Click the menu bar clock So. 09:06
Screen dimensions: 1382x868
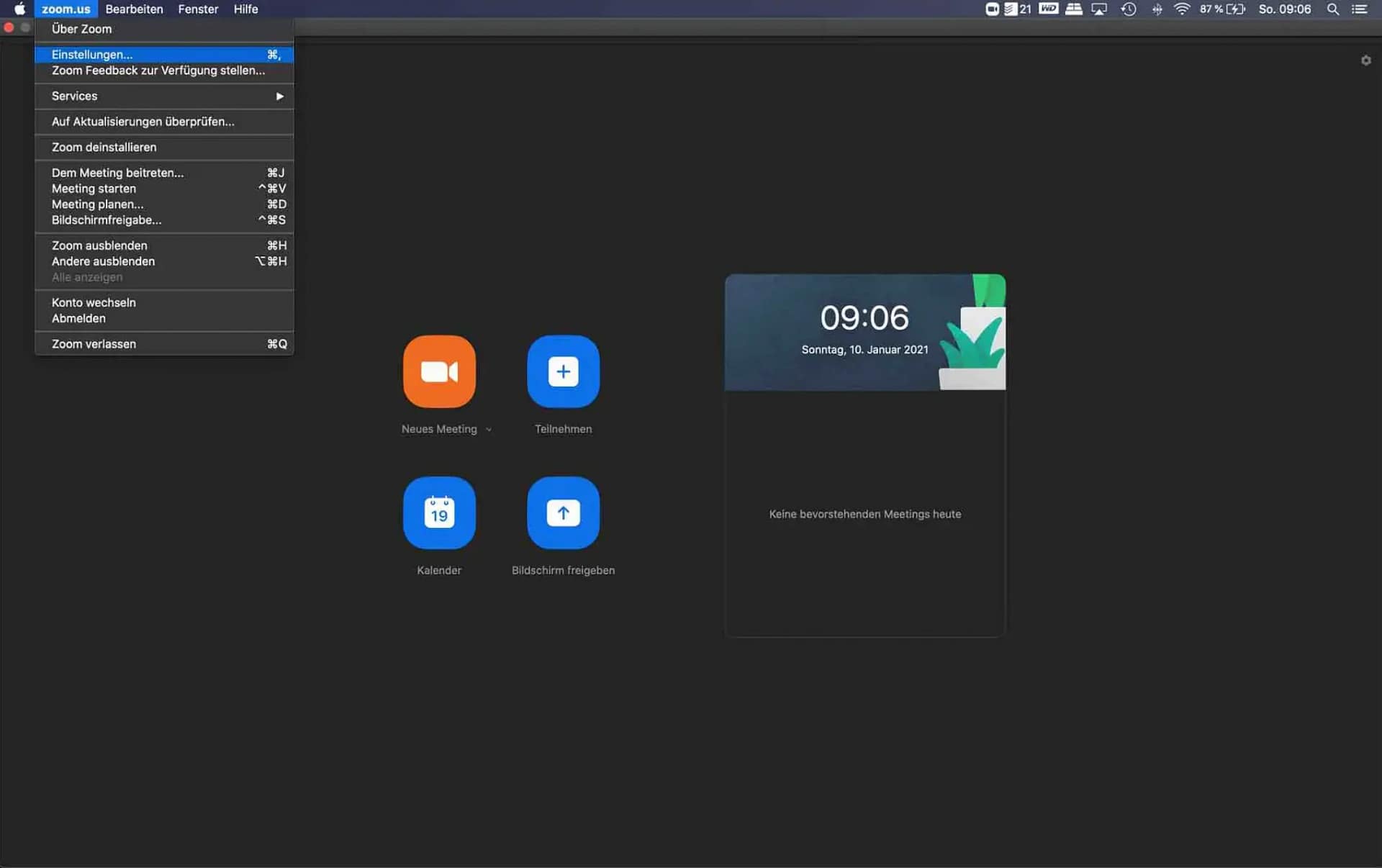coord(1285,9)
